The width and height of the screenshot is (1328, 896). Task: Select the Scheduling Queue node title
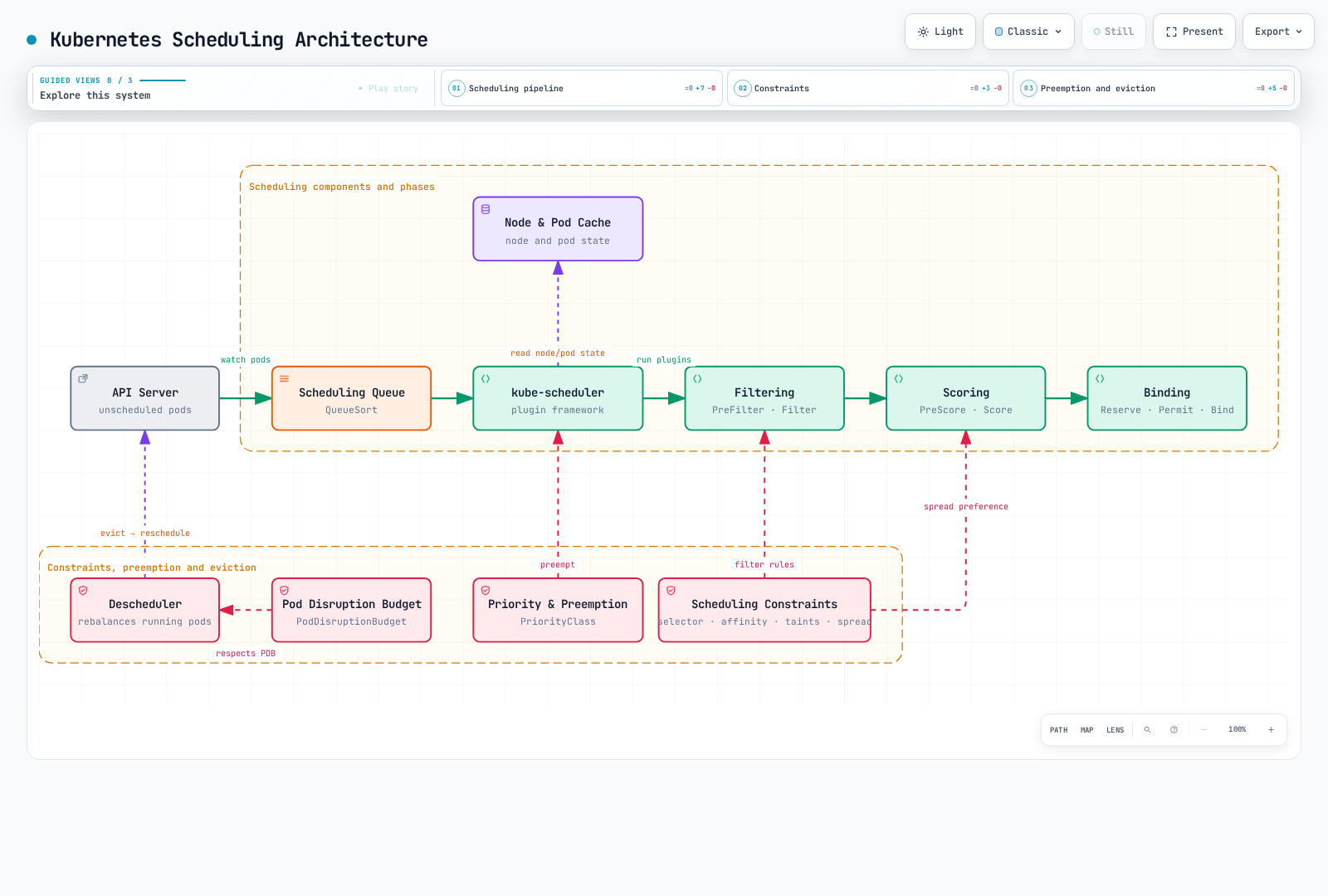coord(352,392)
